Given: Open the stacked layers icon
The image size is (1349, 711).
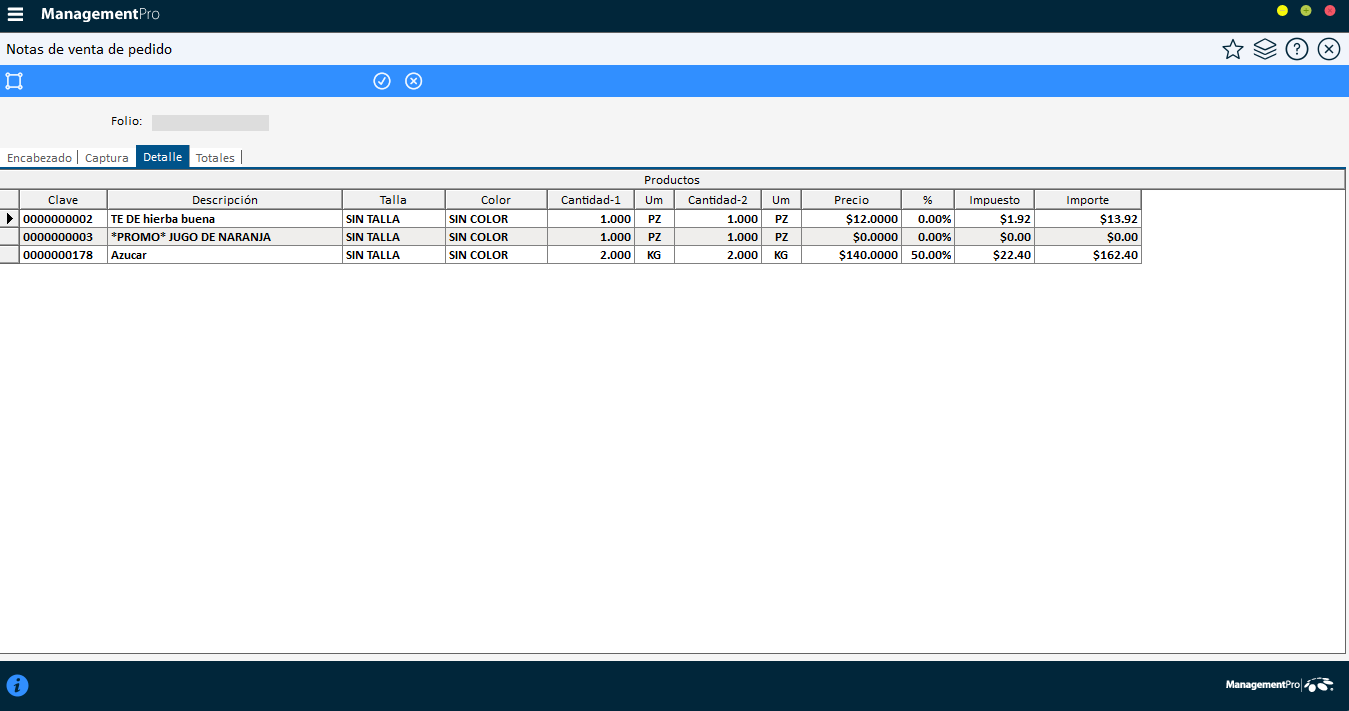Looking at the screenshot, I should click(1265, 49).
